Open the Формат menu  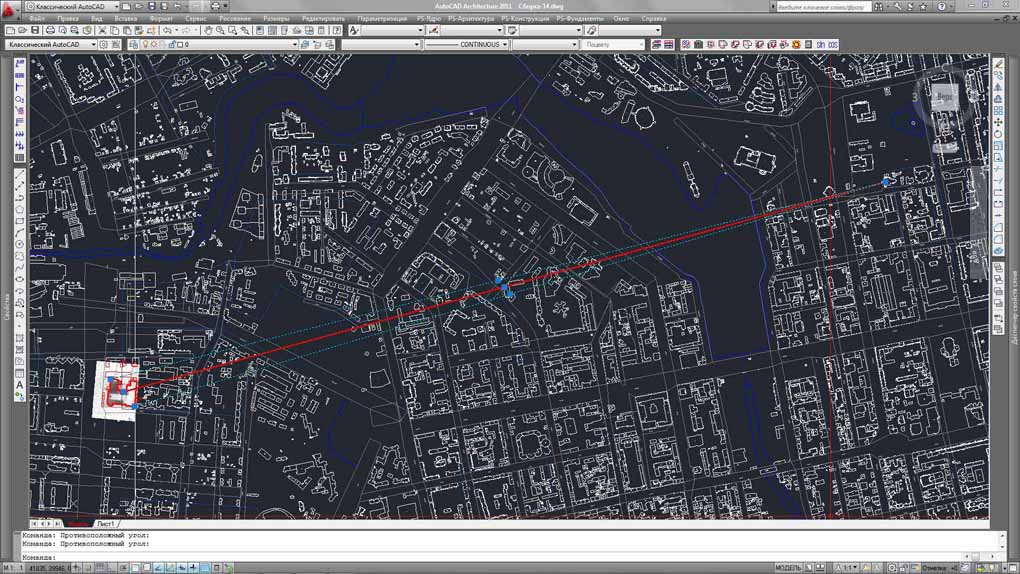[159, 18]
